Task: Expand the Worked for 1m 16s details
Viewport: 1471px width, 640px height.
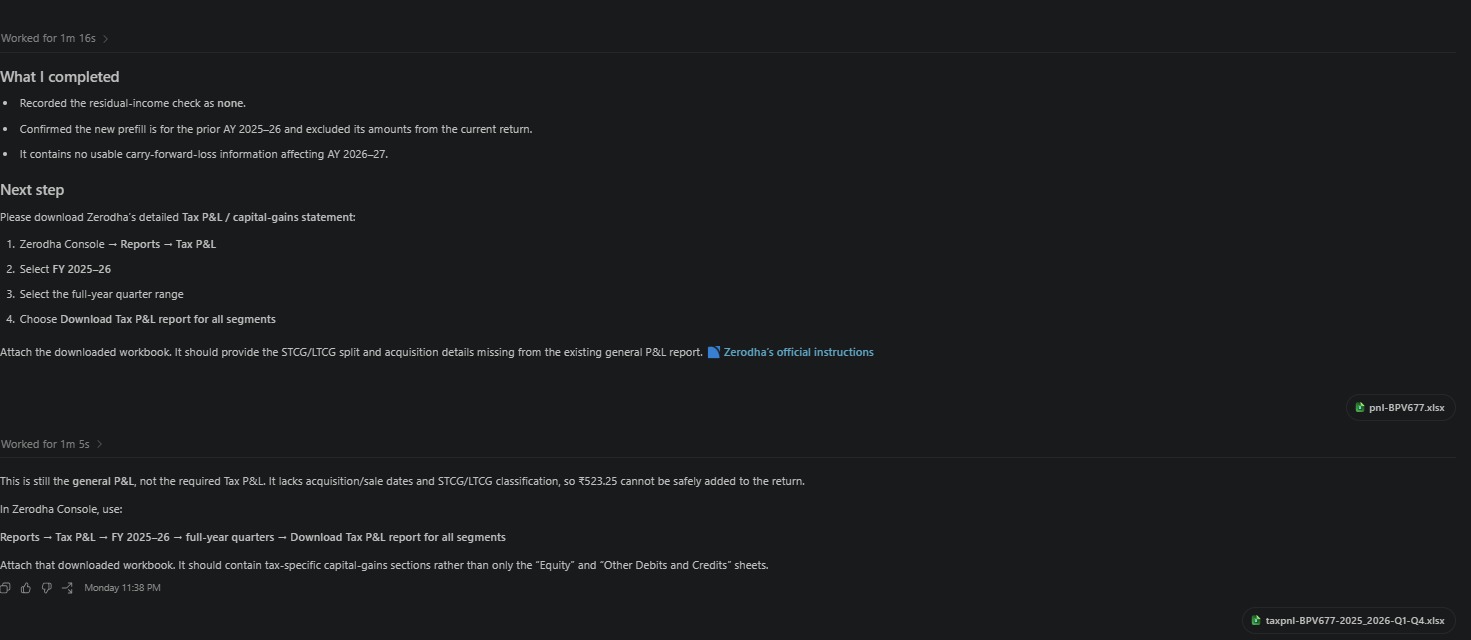Action: (54, 38)
